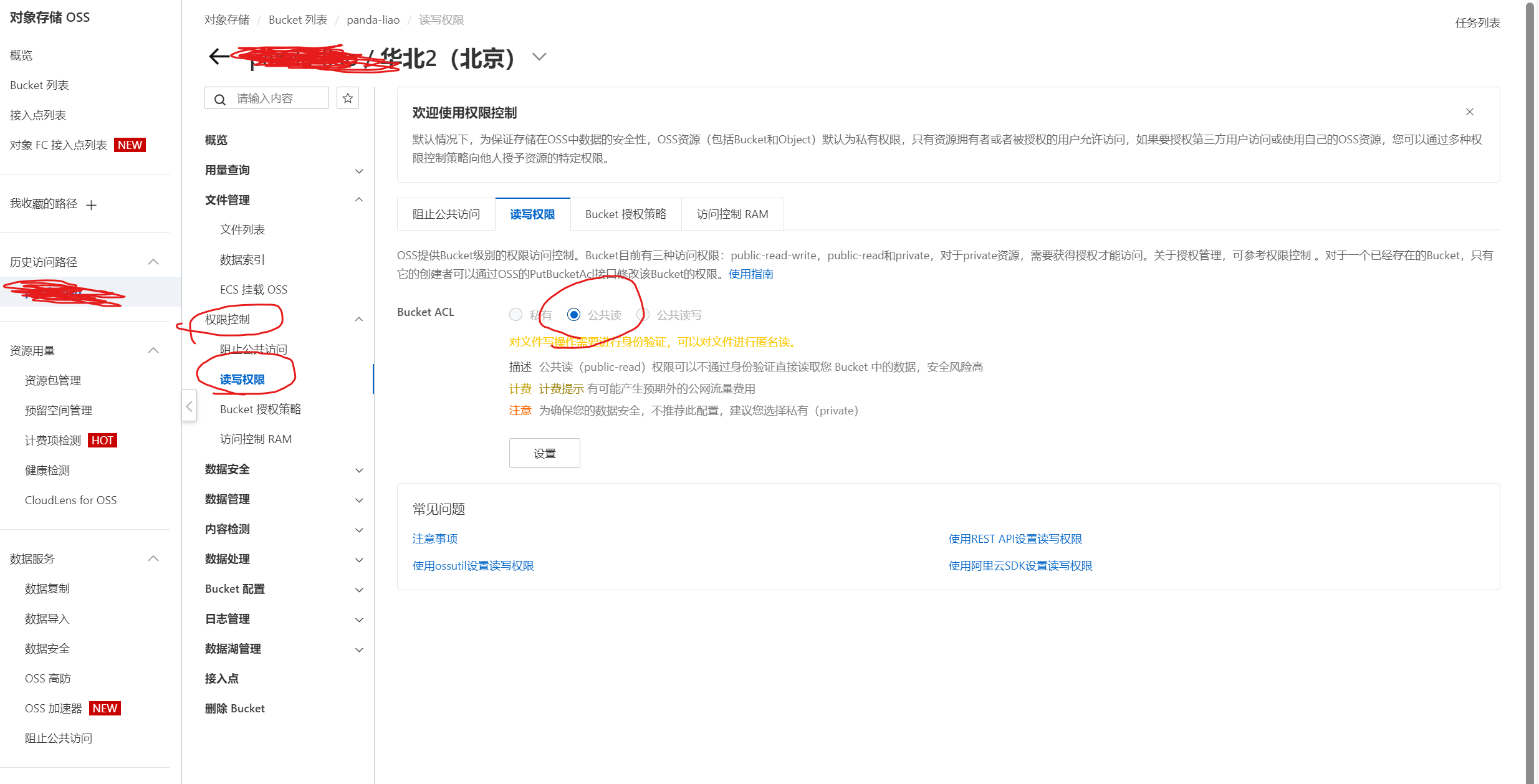
Task: Dismiss the 欢迎使用权限控制 banner
Action: [x=1469, y=112]
